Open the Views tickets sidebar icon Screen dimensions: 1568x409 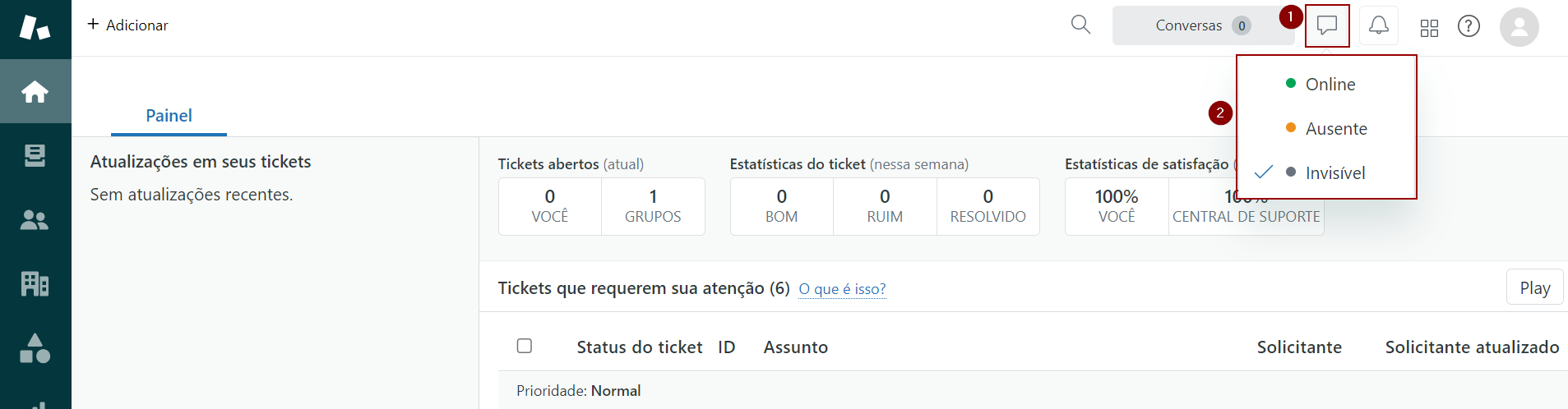35,155
